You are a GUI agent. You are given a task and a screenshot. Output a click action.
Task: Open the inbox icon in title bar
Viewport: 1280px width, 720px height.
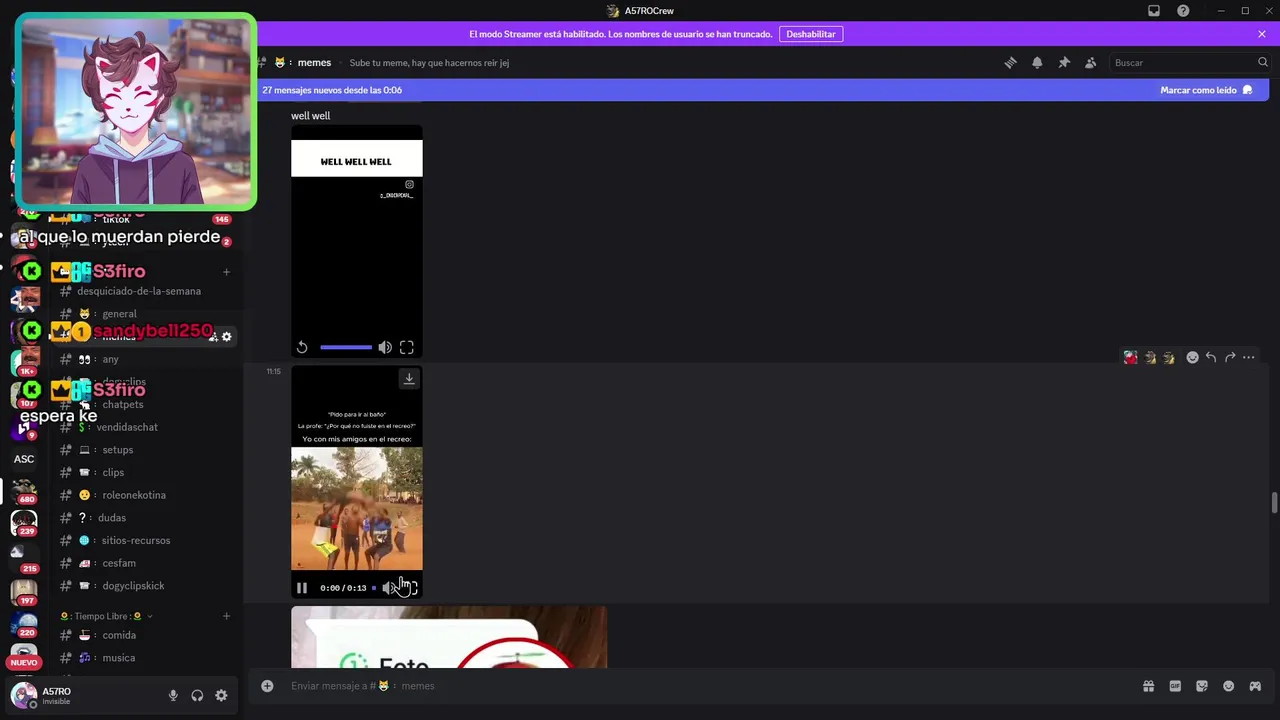1154,11
